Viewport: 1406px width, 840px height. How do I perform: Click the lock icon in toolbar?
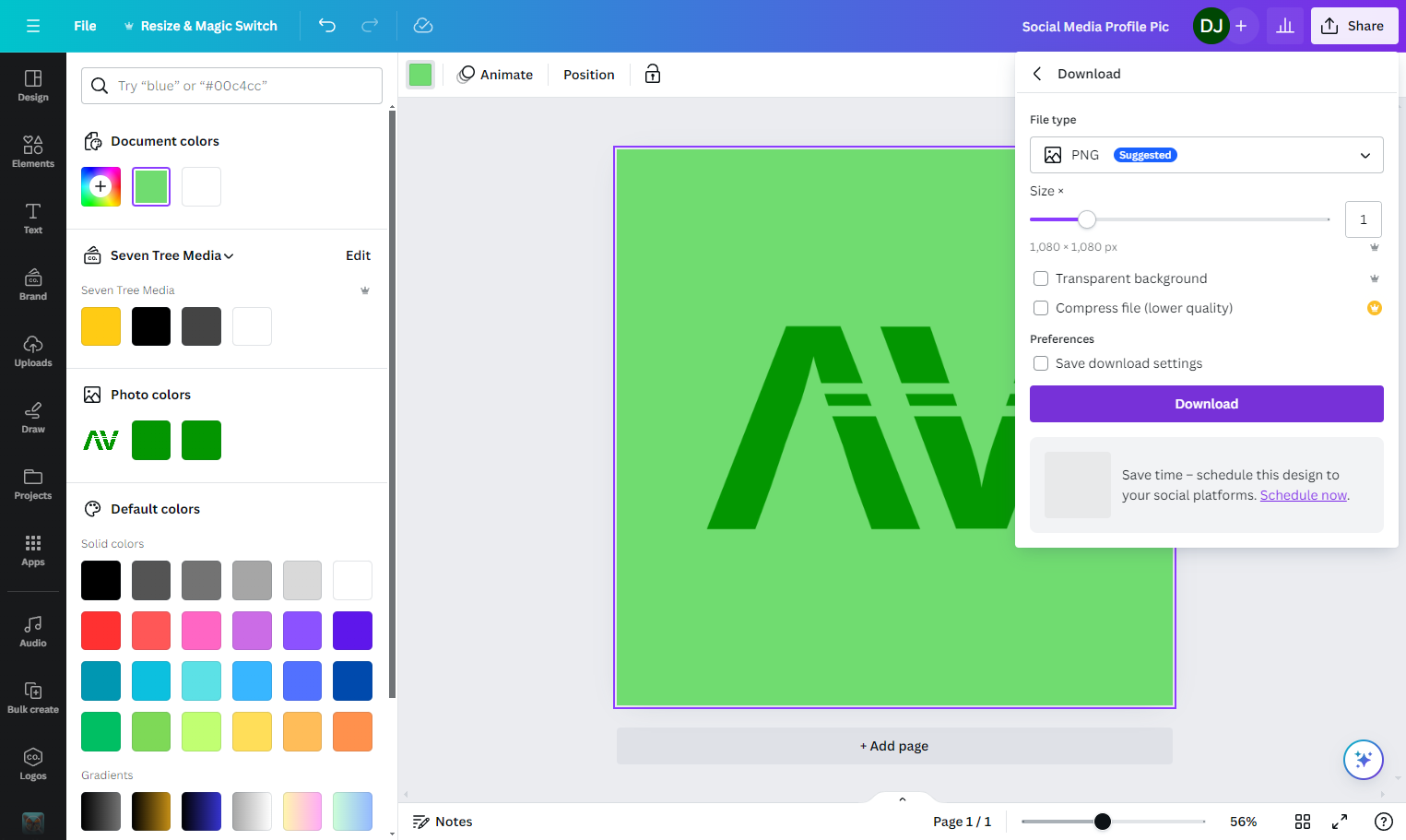653,75
